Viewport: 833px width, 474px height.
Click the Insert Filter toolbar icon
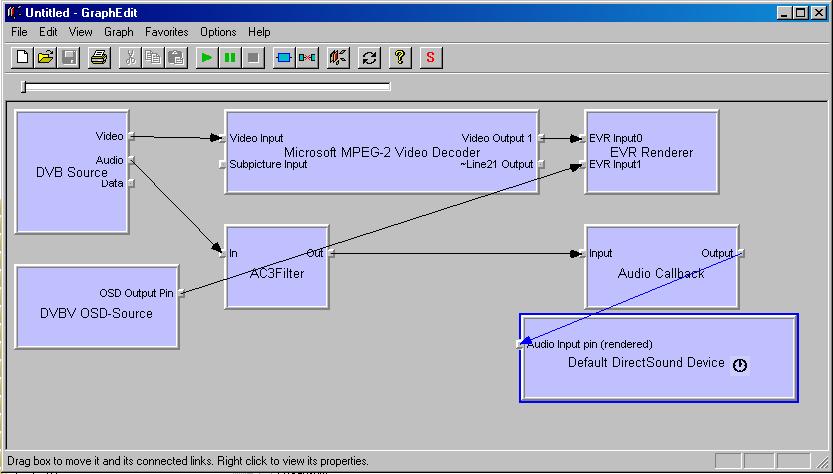tap(284, 57)
